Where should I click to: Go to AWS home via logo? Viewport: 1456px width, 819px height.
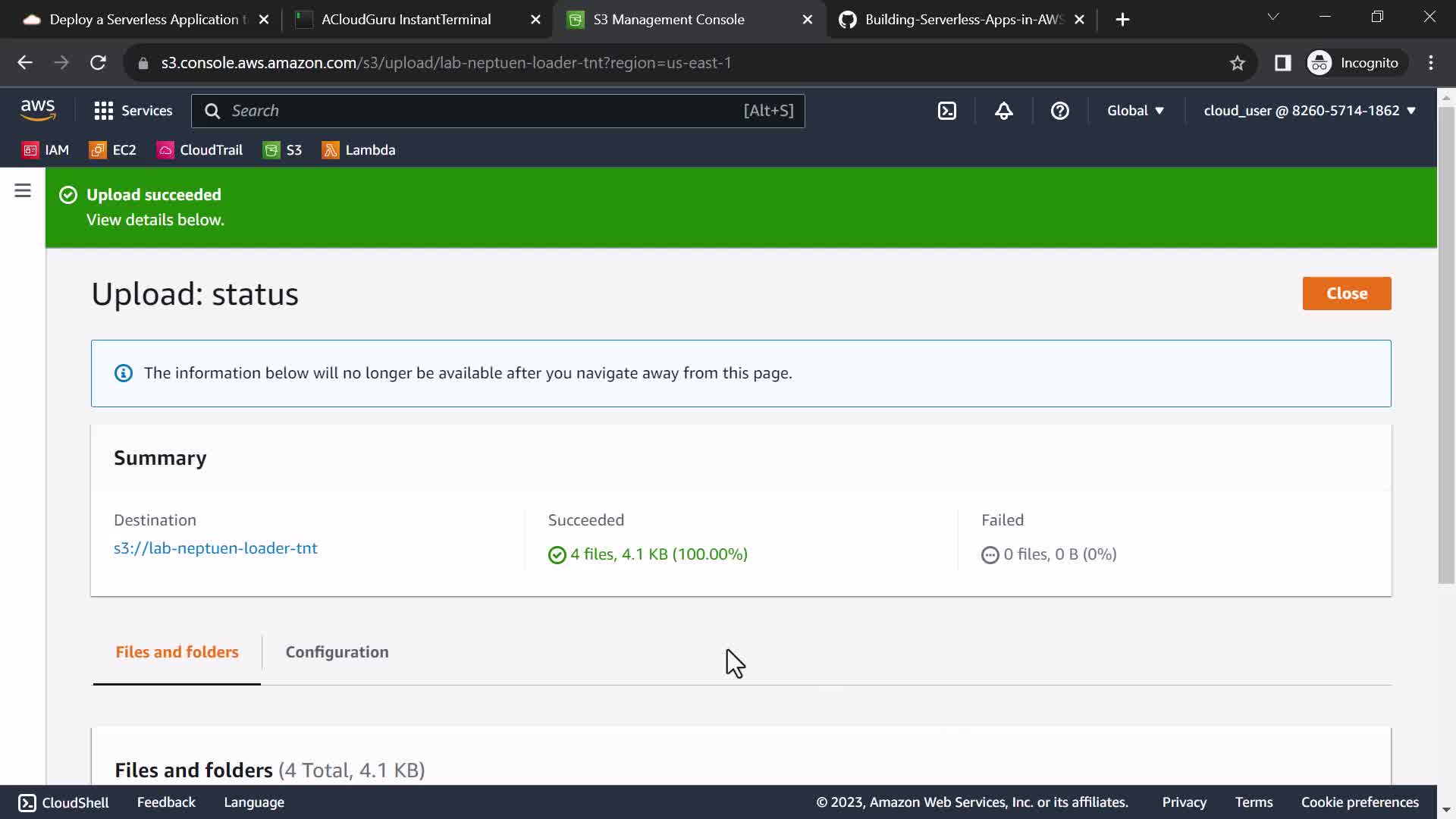(x=38, y=111)
